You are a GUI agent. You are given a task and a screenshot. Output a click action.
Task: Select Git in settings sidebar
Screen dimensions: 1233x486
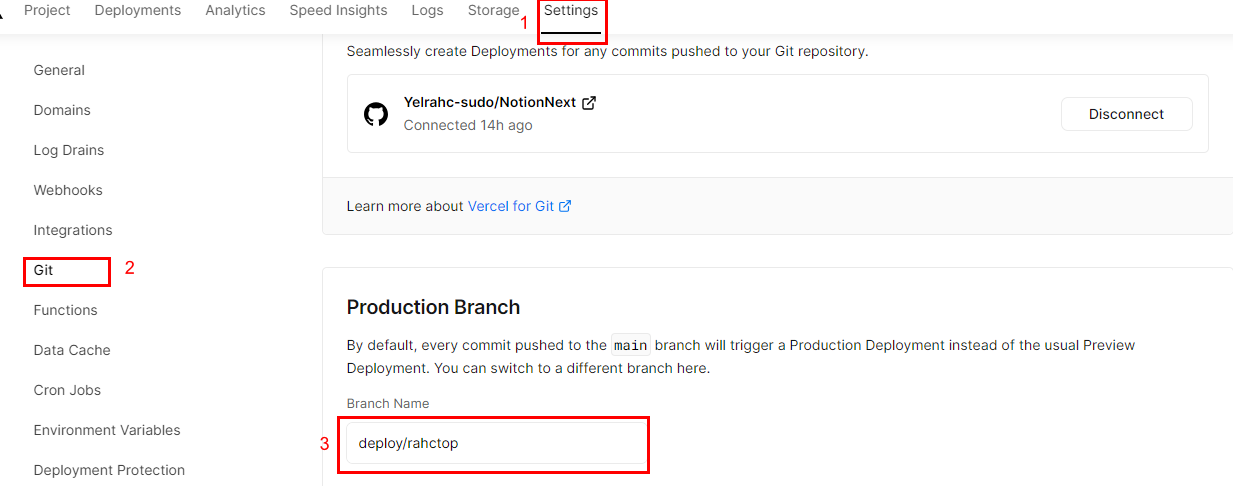click(x=43, y=270)
